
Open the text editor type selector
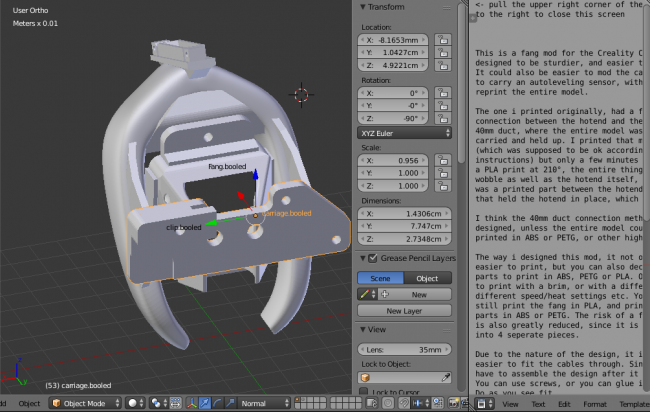[484, 404]
